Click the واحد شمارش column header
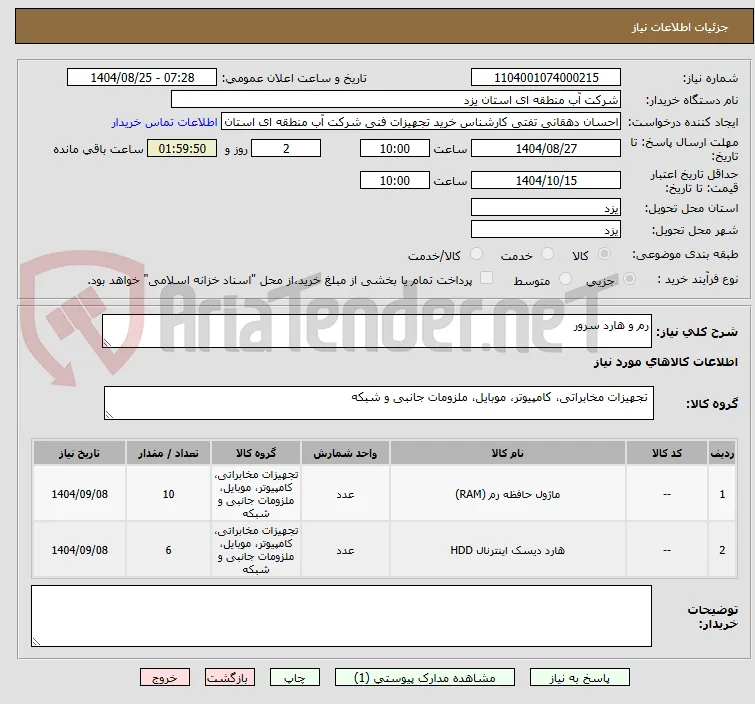The width and height of the screenshot is (755, 704). point(345,453)
